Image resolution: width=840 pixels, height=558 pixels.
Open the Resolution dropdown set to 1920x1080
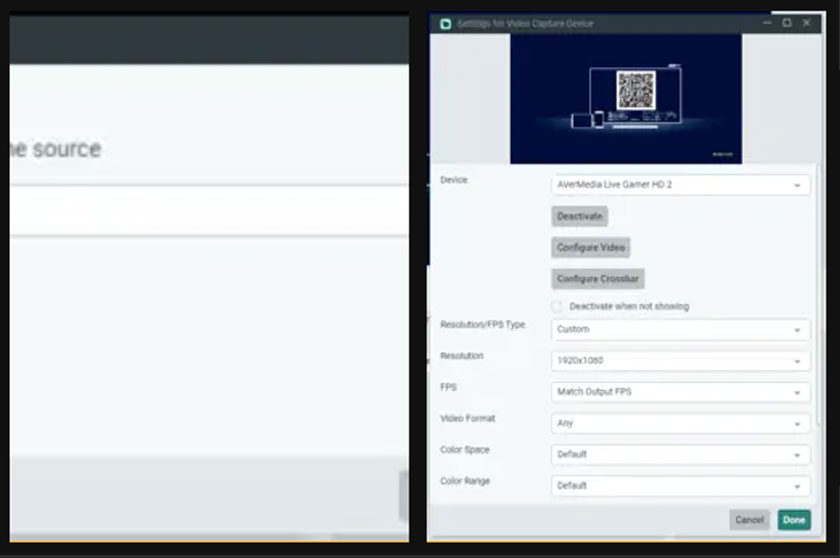680,360
